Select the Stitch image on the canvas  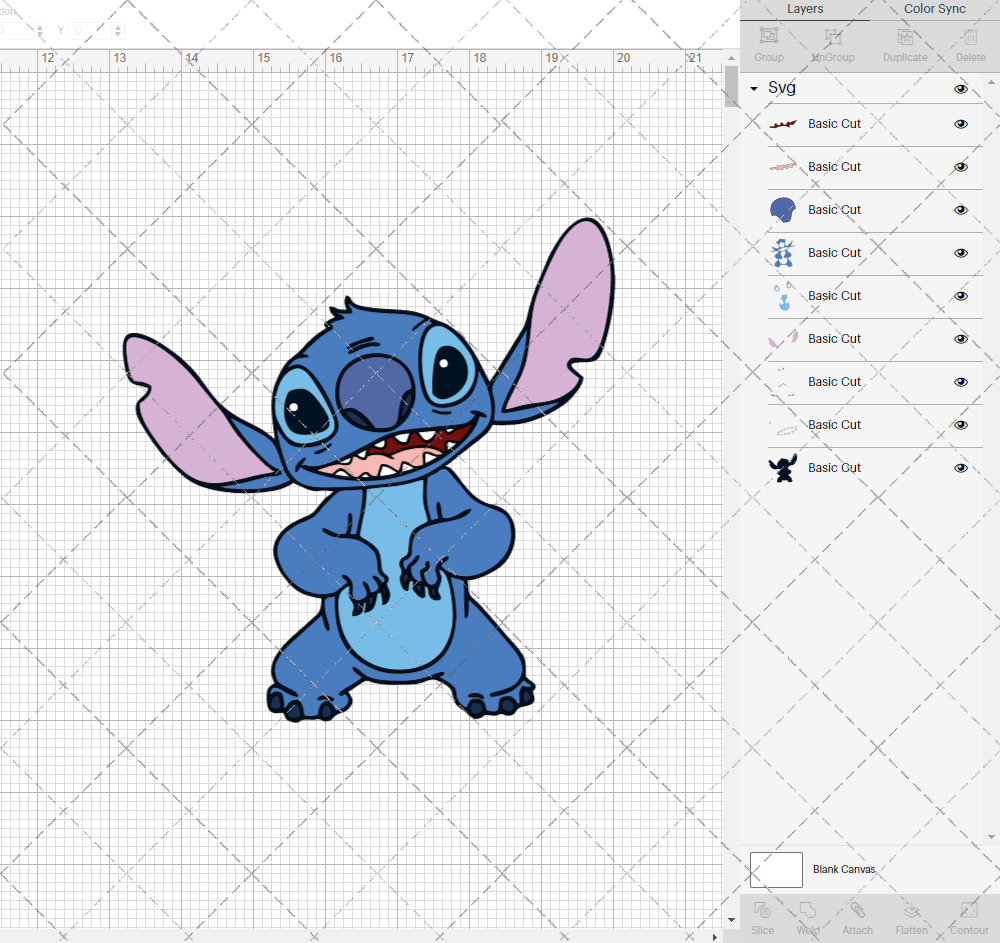(369, 470)
